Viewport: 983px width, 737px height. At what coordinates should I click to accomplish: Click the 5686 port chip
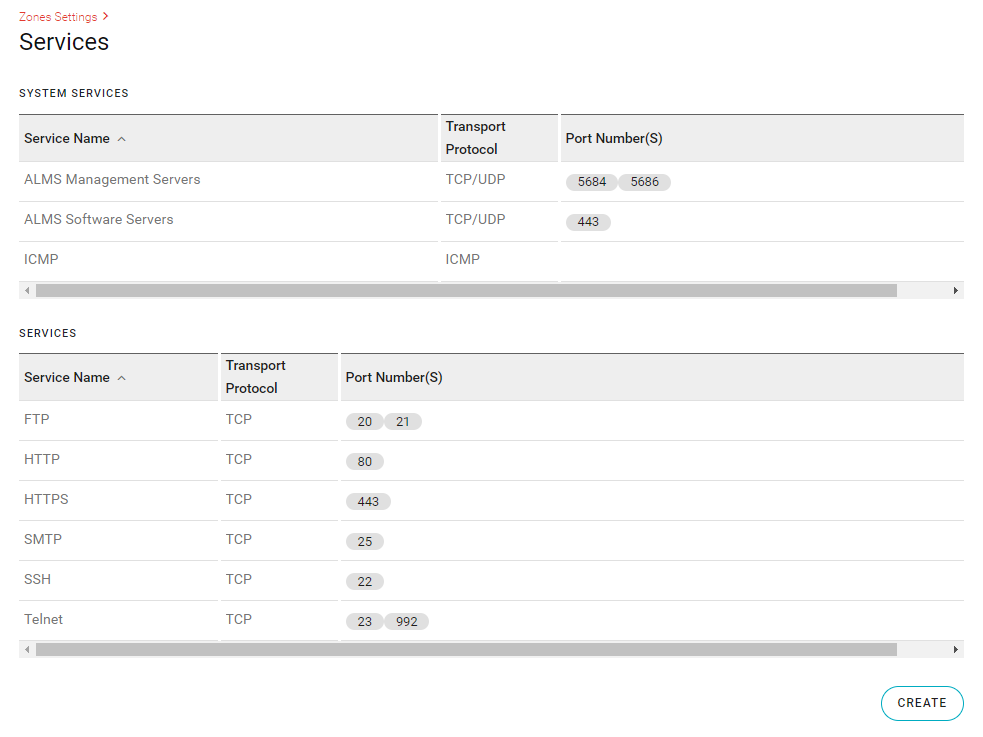click(x=644, y=182)
